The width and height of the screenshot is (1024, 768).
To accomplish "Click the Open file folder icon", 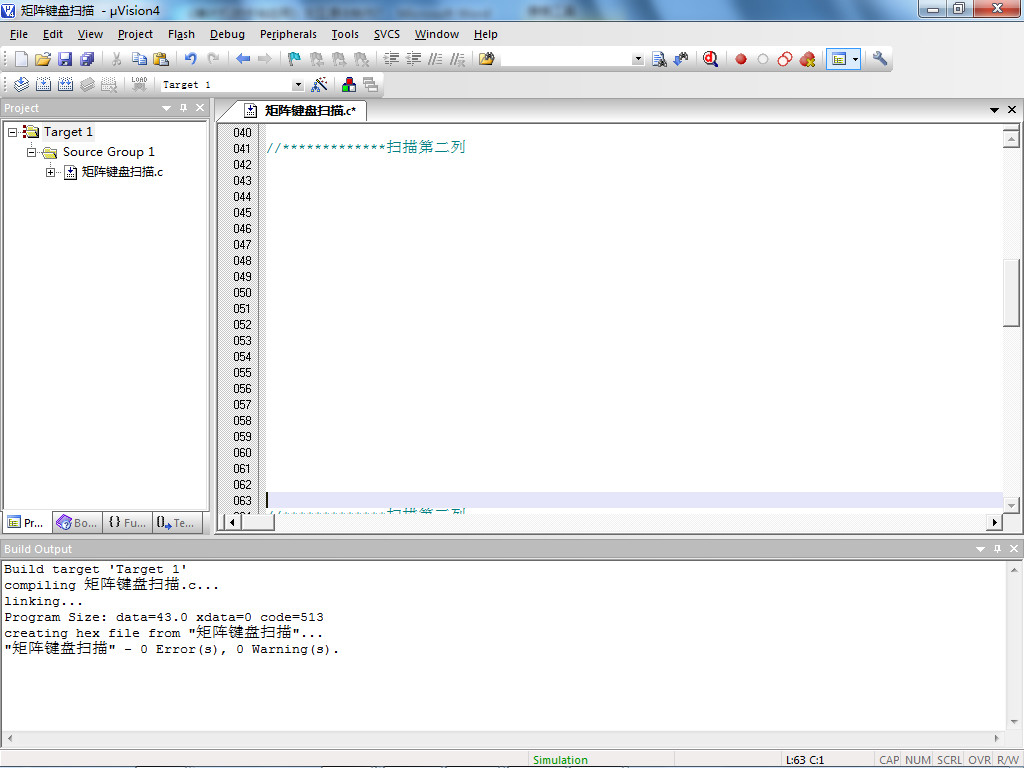I will click(43, 59).
